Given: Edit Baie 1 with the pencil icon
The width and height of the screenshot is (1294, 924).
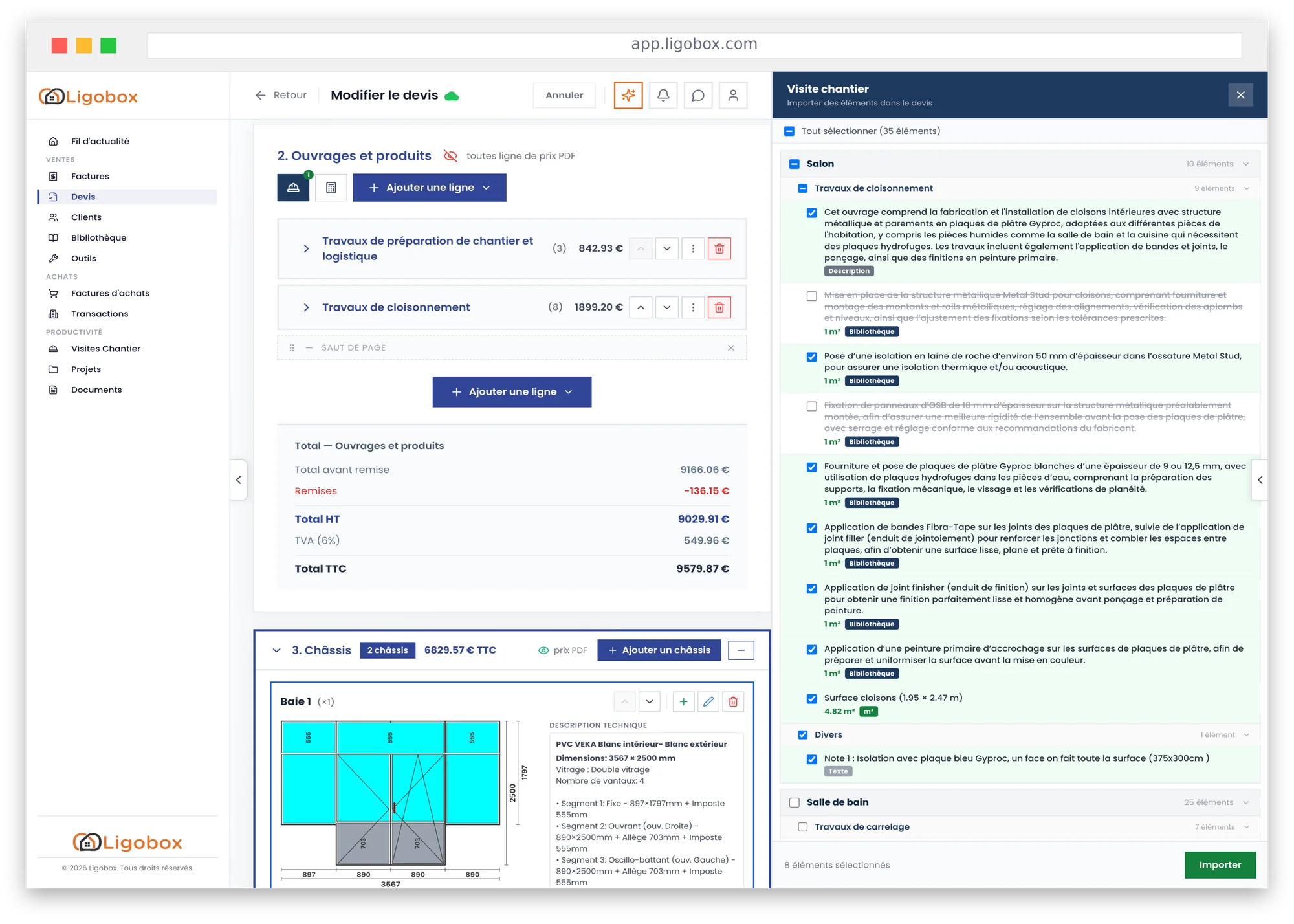Looking at the screenshot, I should (708, 701).
